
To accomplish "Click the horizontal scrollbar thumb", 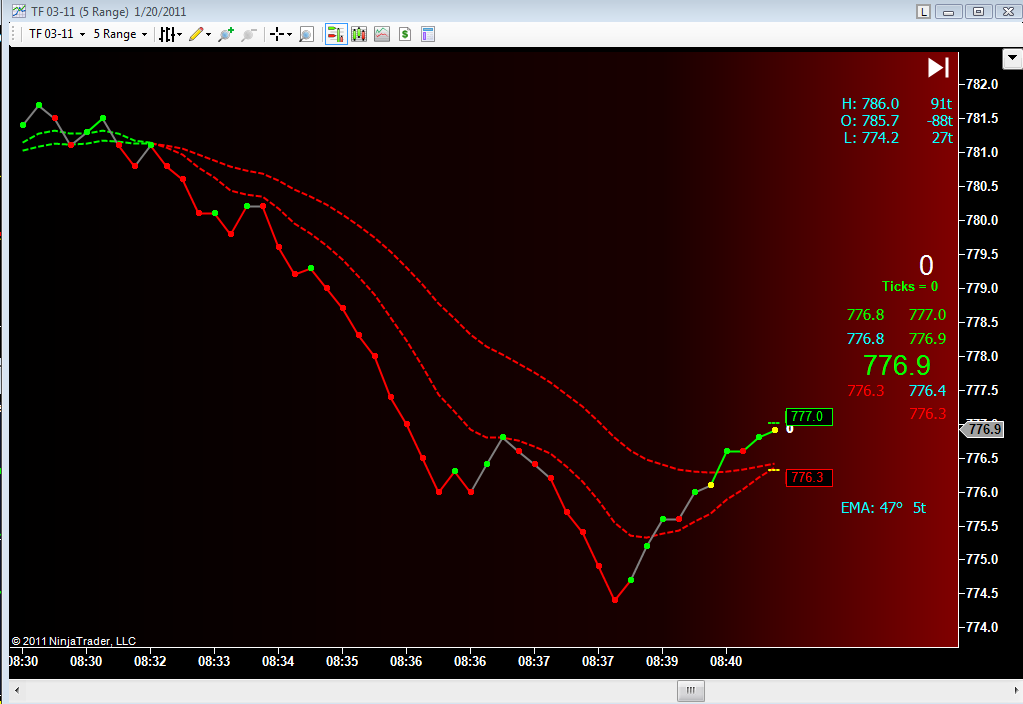I will point(690,690).
